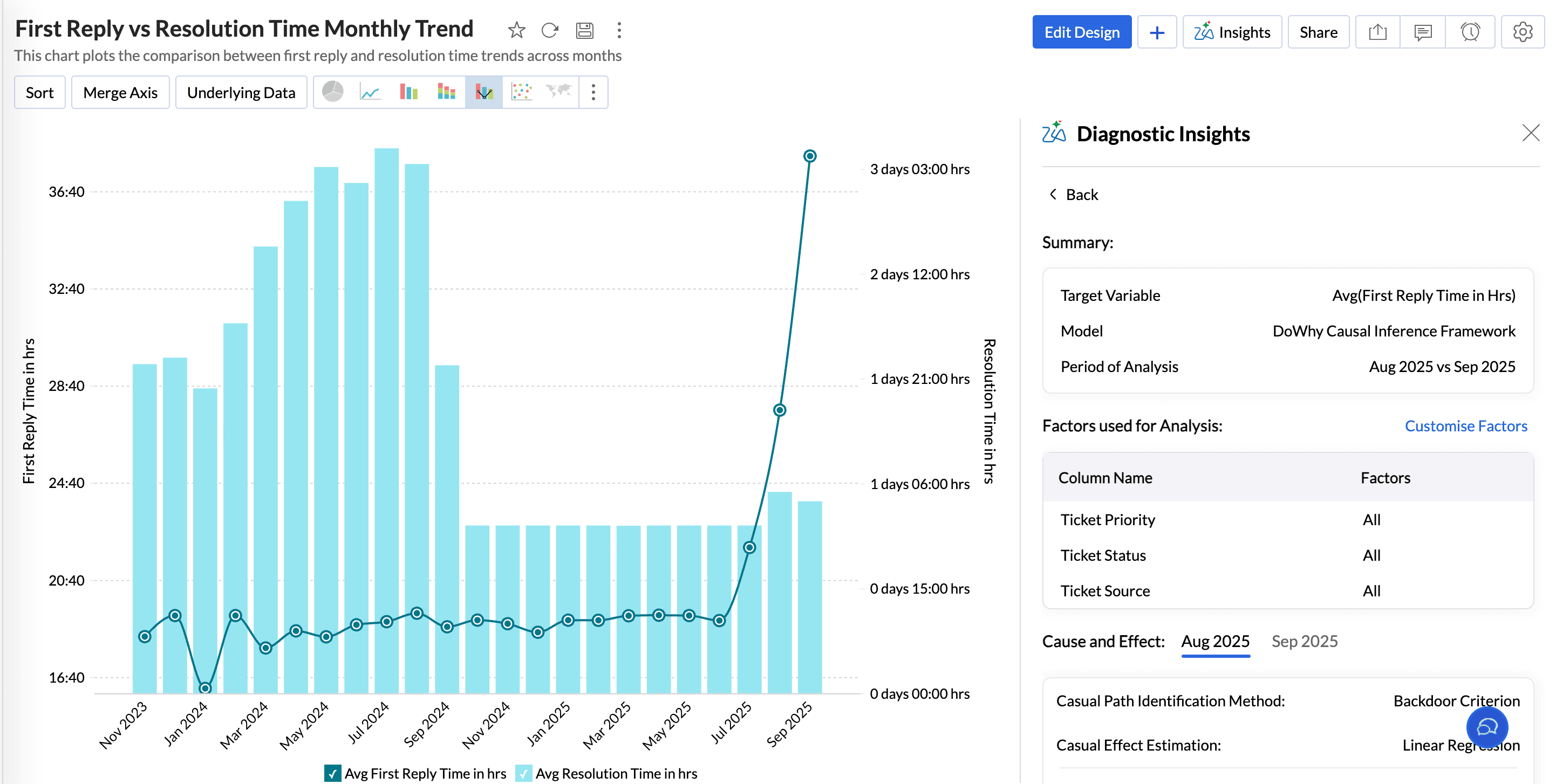Toggle Avg First Reply Time legend checkbox
The width and height of the screenshot is (1556, 784).
(332, 773)
